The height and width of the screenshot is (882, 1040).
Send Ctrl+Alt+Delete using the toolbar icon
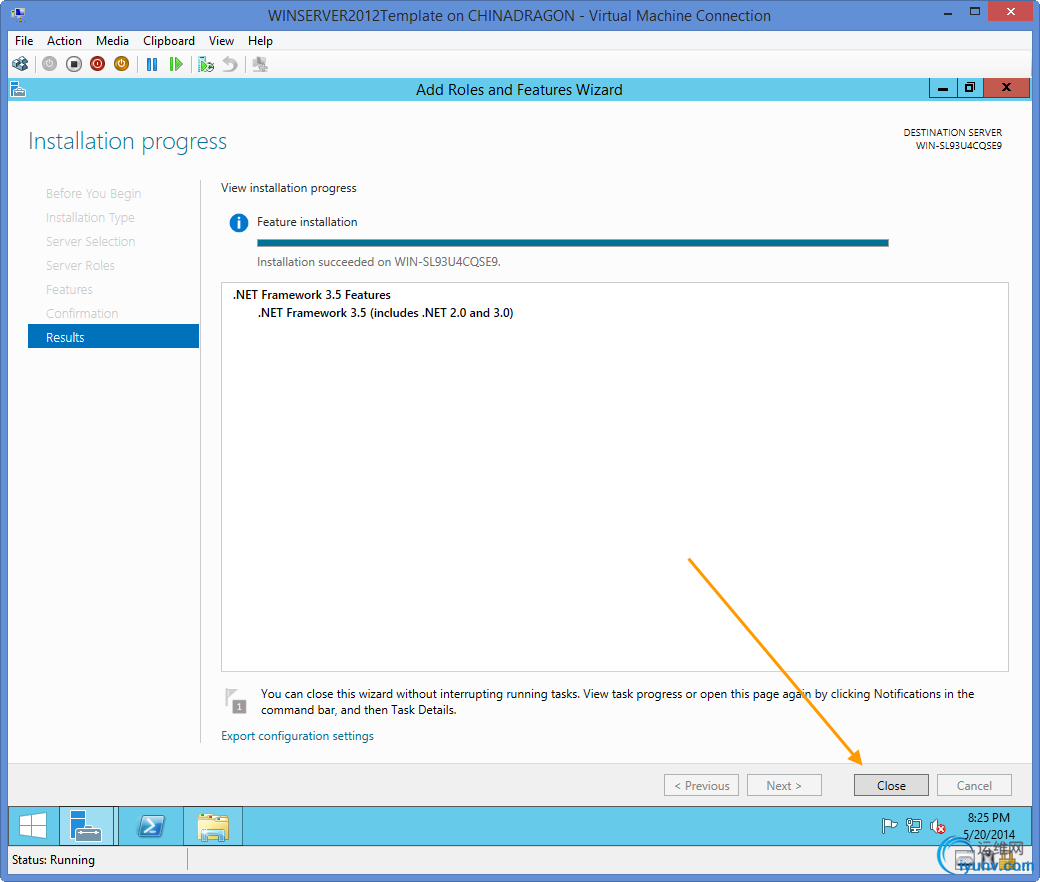(20, 64)
